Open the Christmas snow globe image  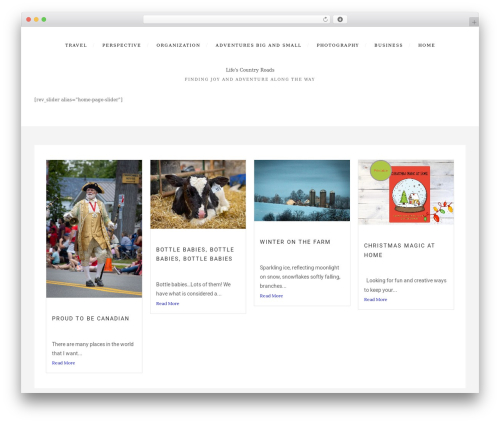[406, 192]
